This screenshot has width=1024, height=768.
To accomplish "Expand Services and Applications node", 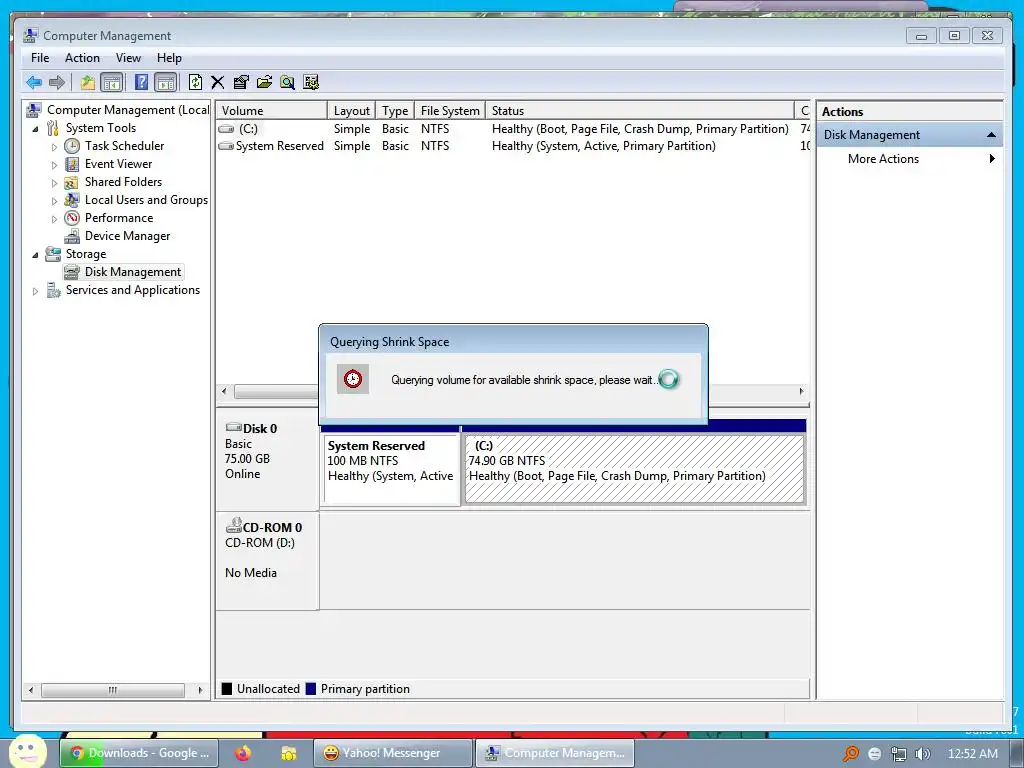I will [x=35, y=291].
